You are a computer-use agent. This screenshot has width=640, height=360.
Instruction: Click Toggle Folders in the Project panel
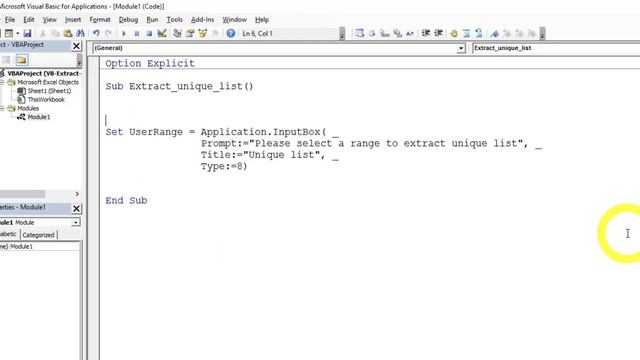[x=22, y=60]
